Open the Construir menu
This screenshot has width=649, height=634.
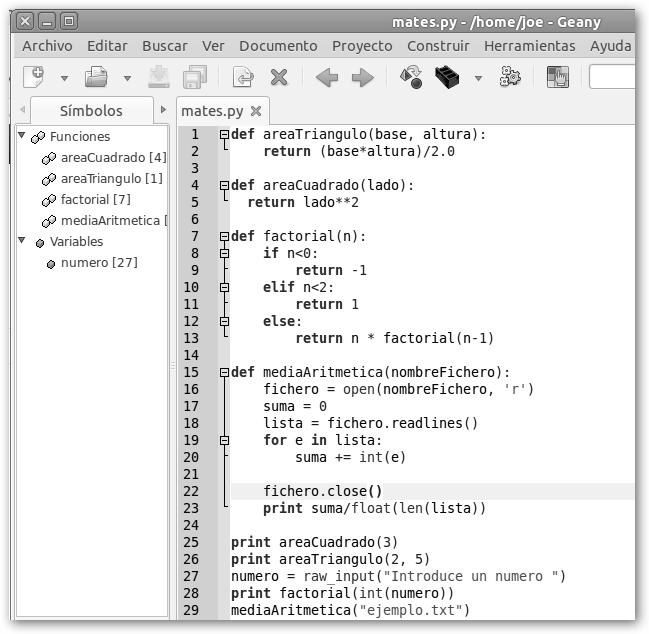coord(438,46)
